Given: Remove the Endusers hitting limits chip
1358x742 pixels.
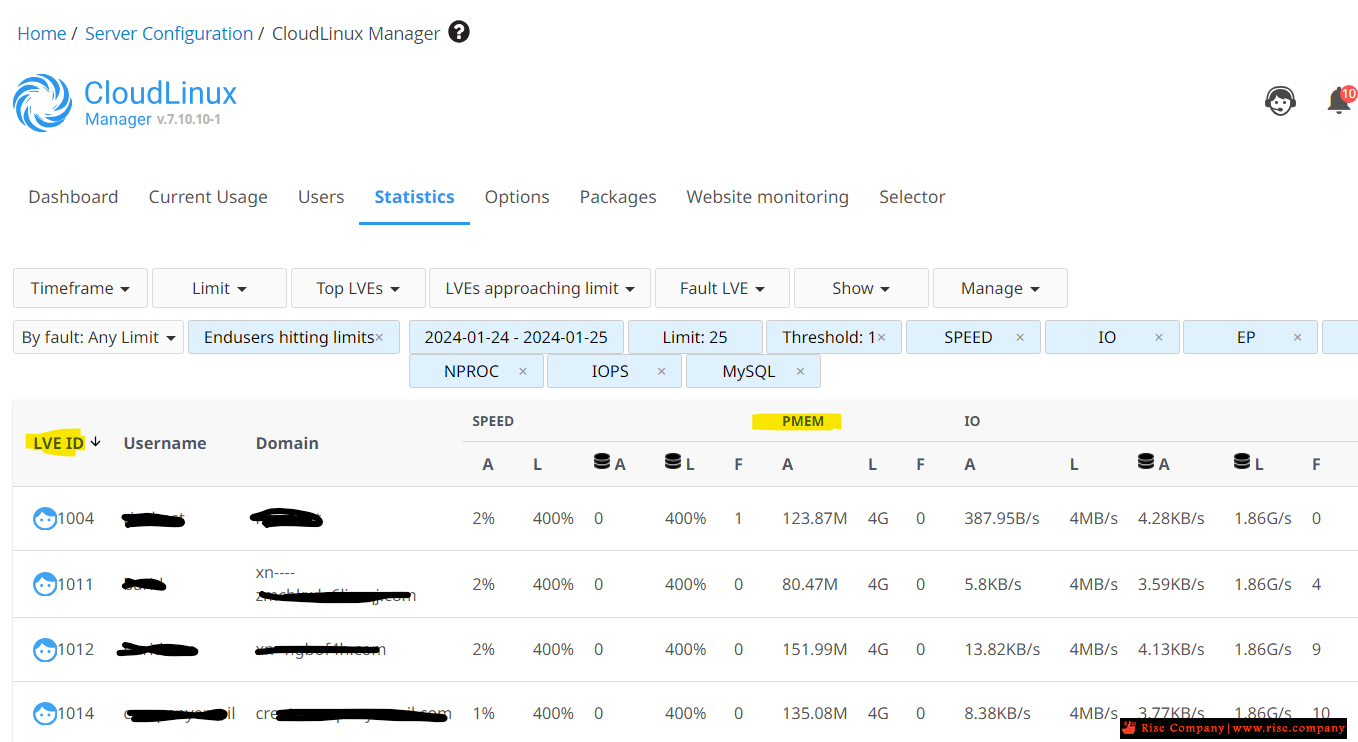Looking at the screenshot, I should point(379,338).
